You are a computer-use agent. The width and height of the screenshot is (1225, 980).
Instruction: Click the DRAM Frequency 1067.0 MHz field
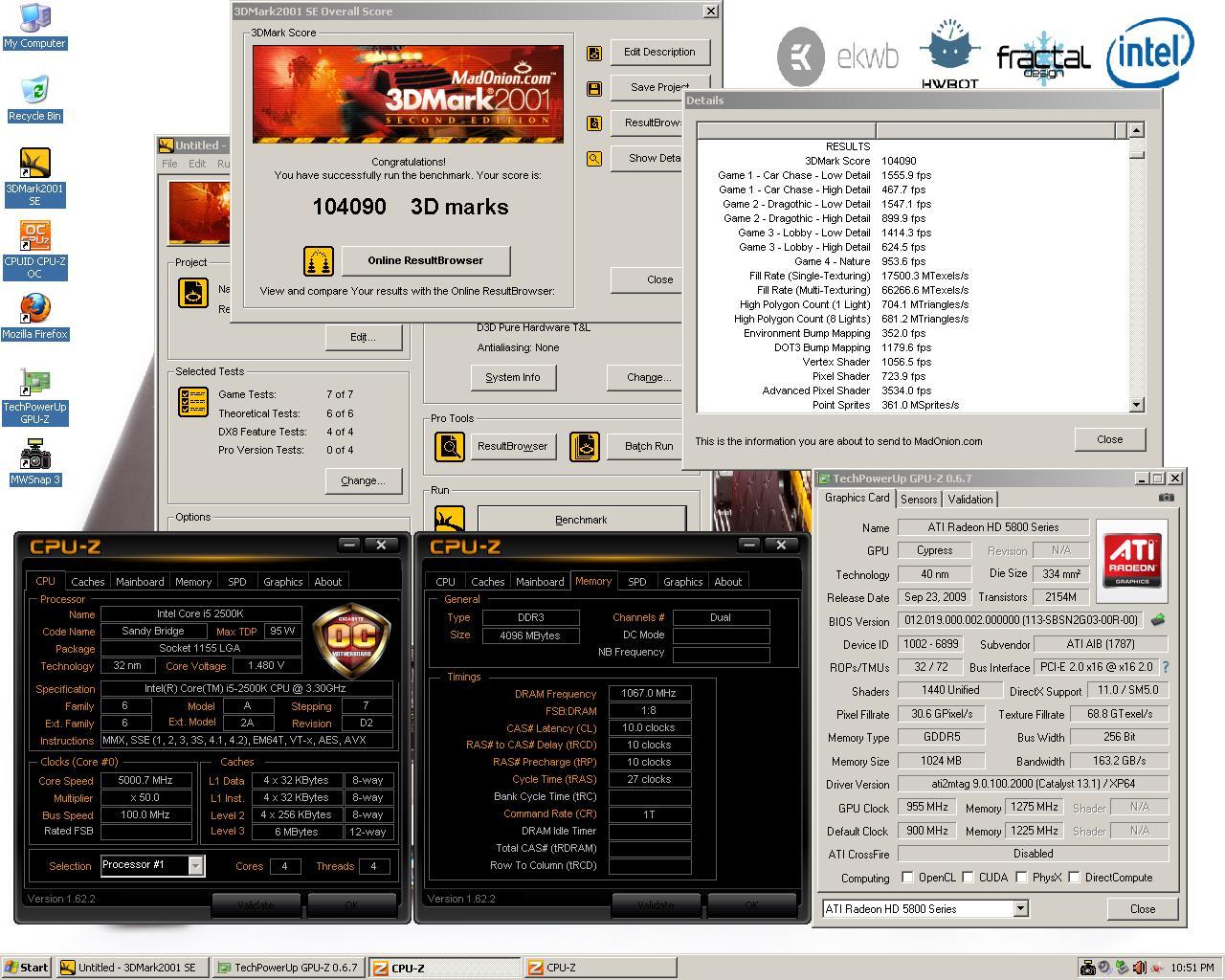point(649,694)
